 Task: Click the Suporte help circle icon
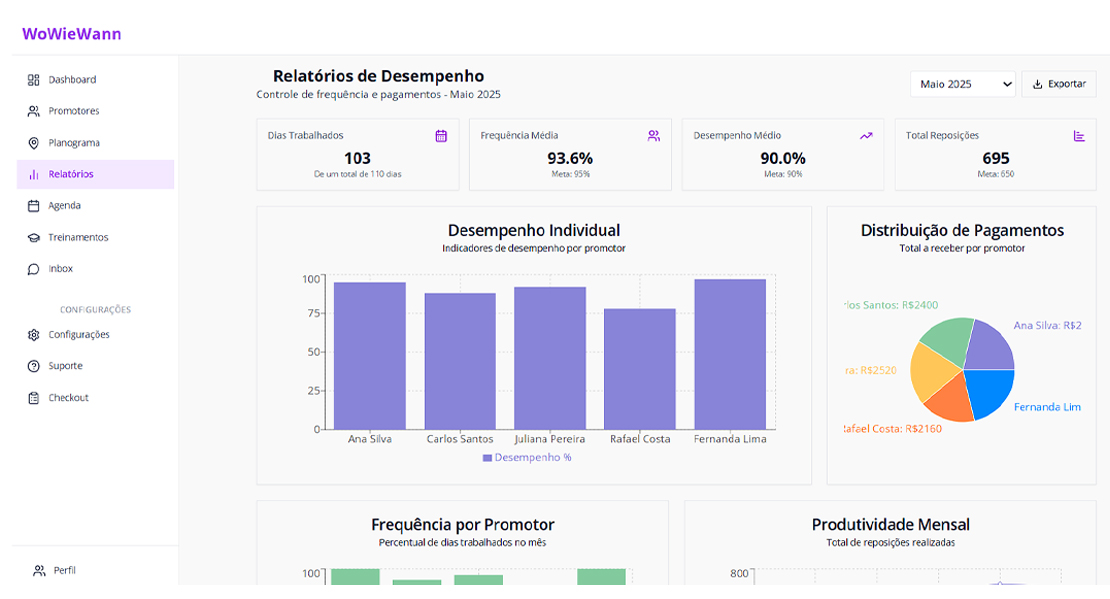(x=33, y=366)
